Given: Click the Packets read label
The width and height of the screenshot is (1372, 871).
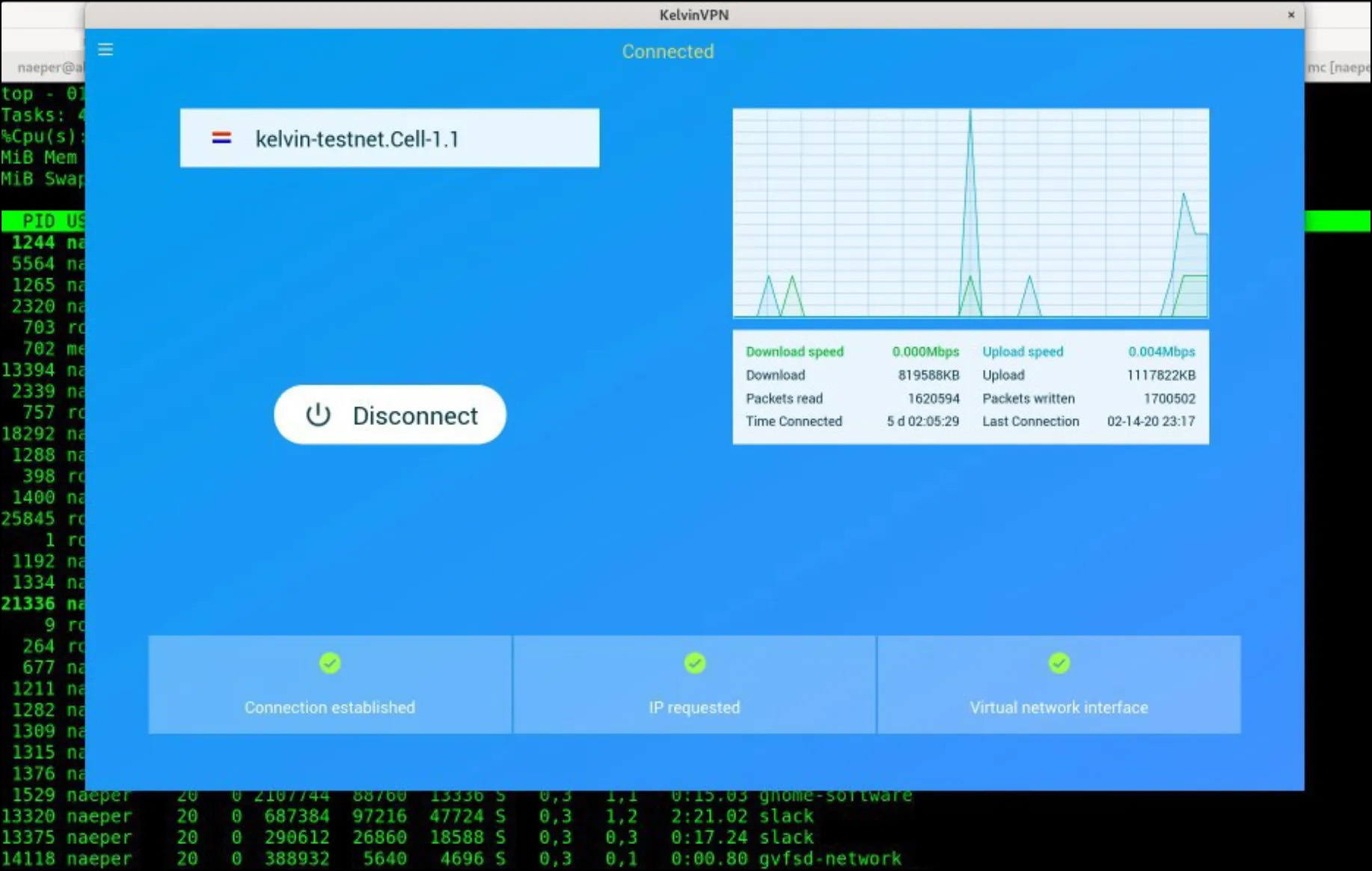Looking at the screenshot, I should (784, 399).
